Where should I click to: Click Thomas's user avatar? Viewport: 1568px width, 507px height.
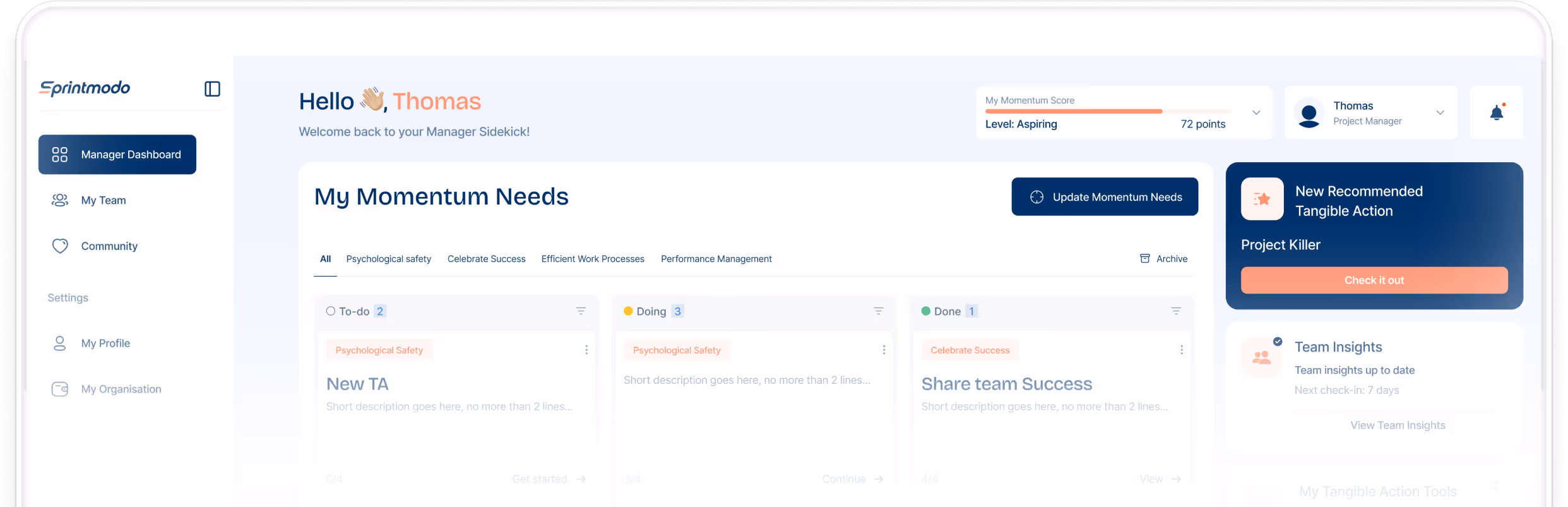pyautogui.click(x=1309, y=114)
